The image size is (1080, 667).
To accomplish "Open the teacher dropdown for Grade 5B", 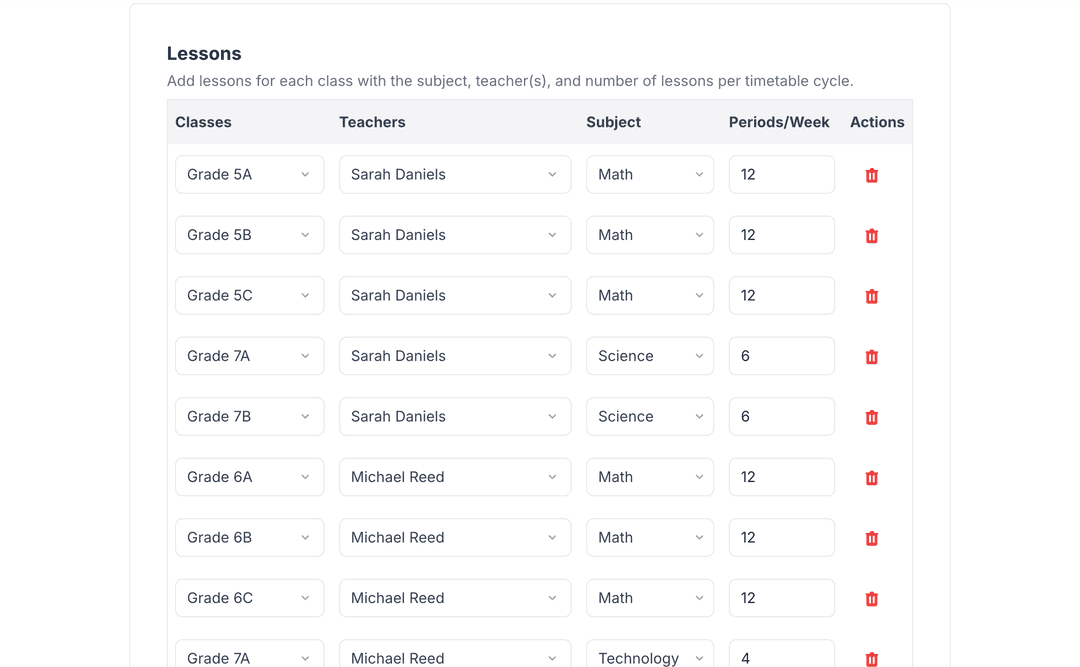I will coord(455,235).
